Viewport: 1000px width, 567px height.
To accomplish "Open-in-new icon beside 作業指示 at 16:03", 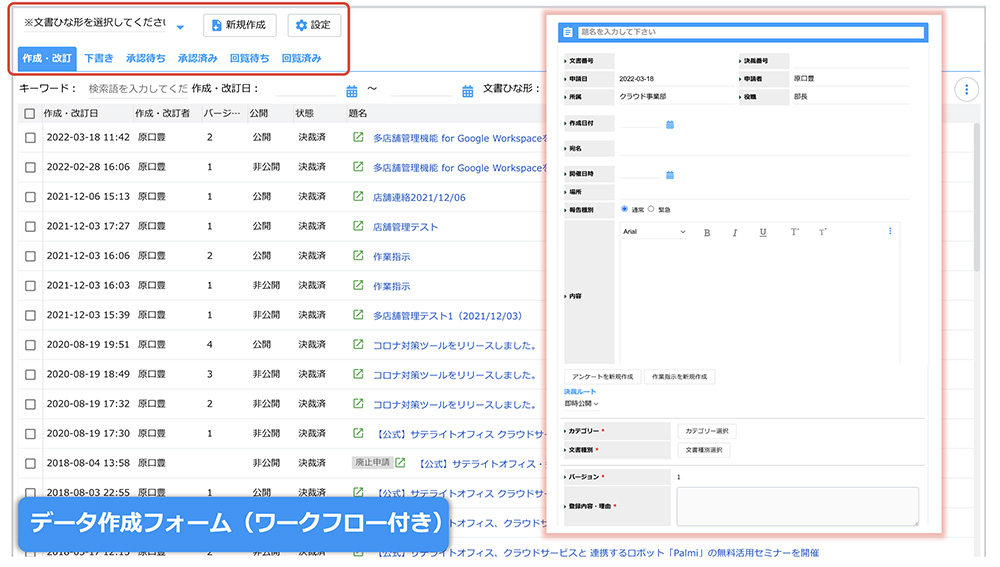I will [358, 285].
